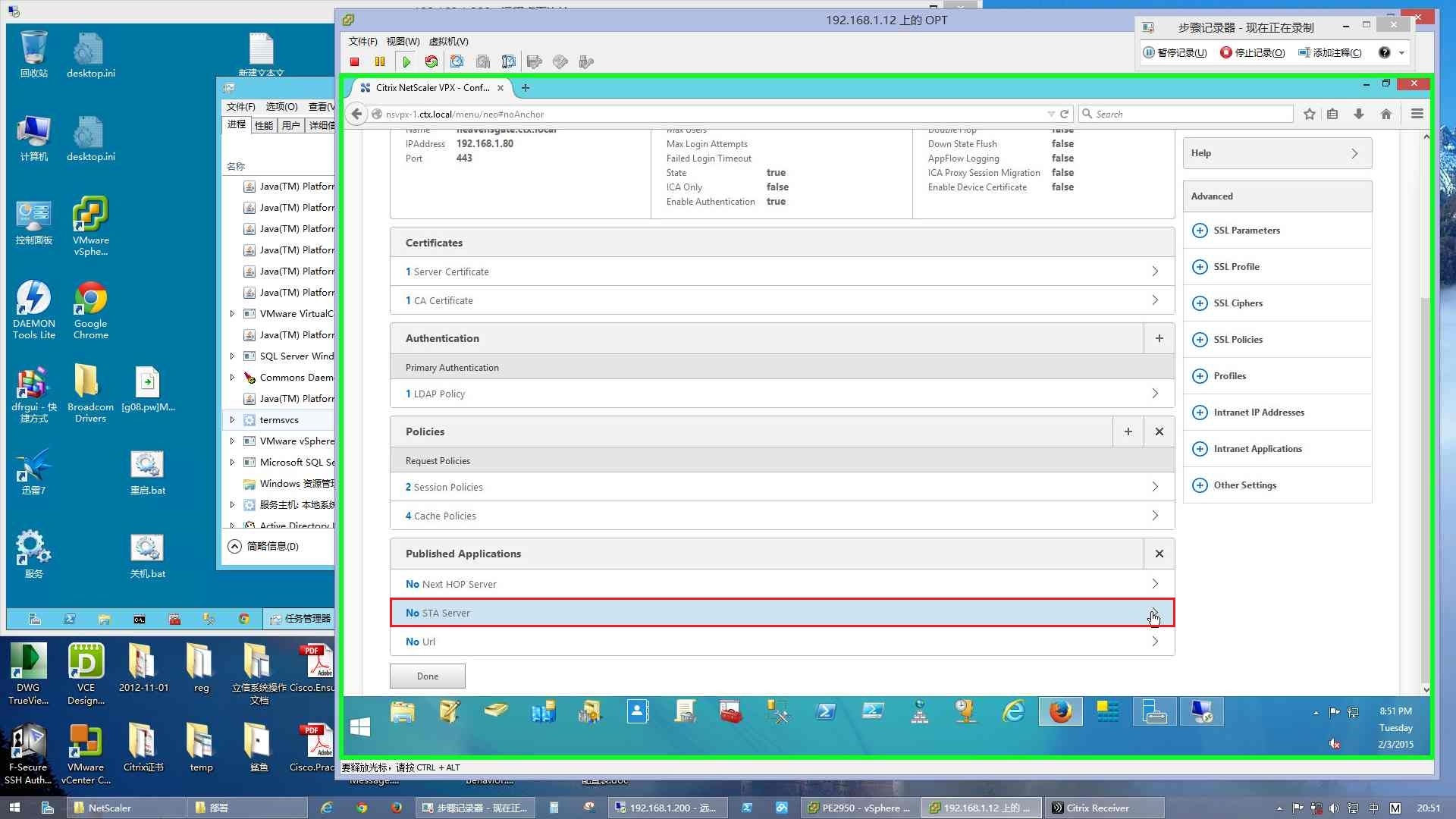Add Other Settings option
The width and height of the screenshot is (1456, 819).
tap(1200, 485)
